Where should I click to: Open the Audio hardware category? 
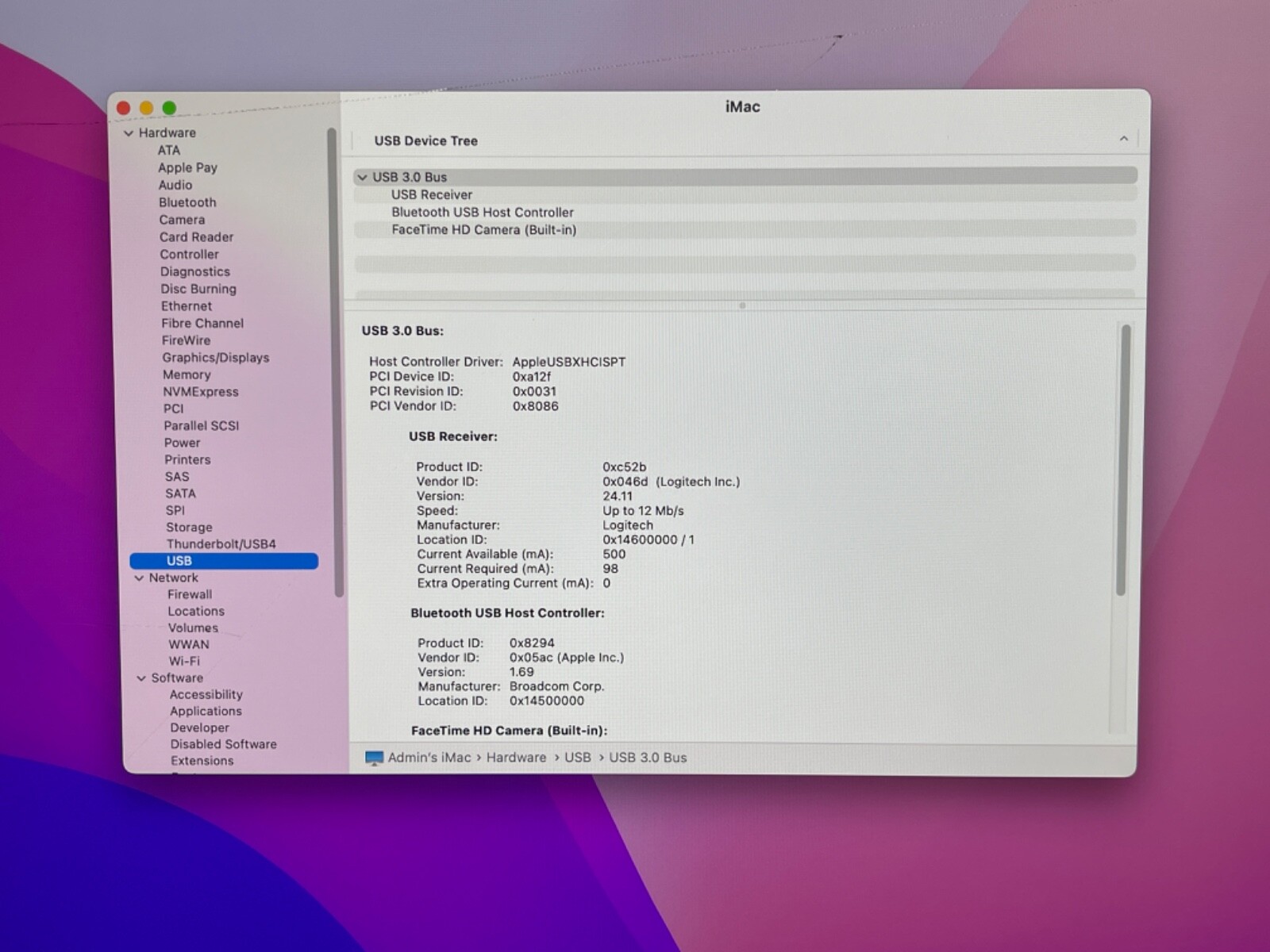(x=175, y=185)
